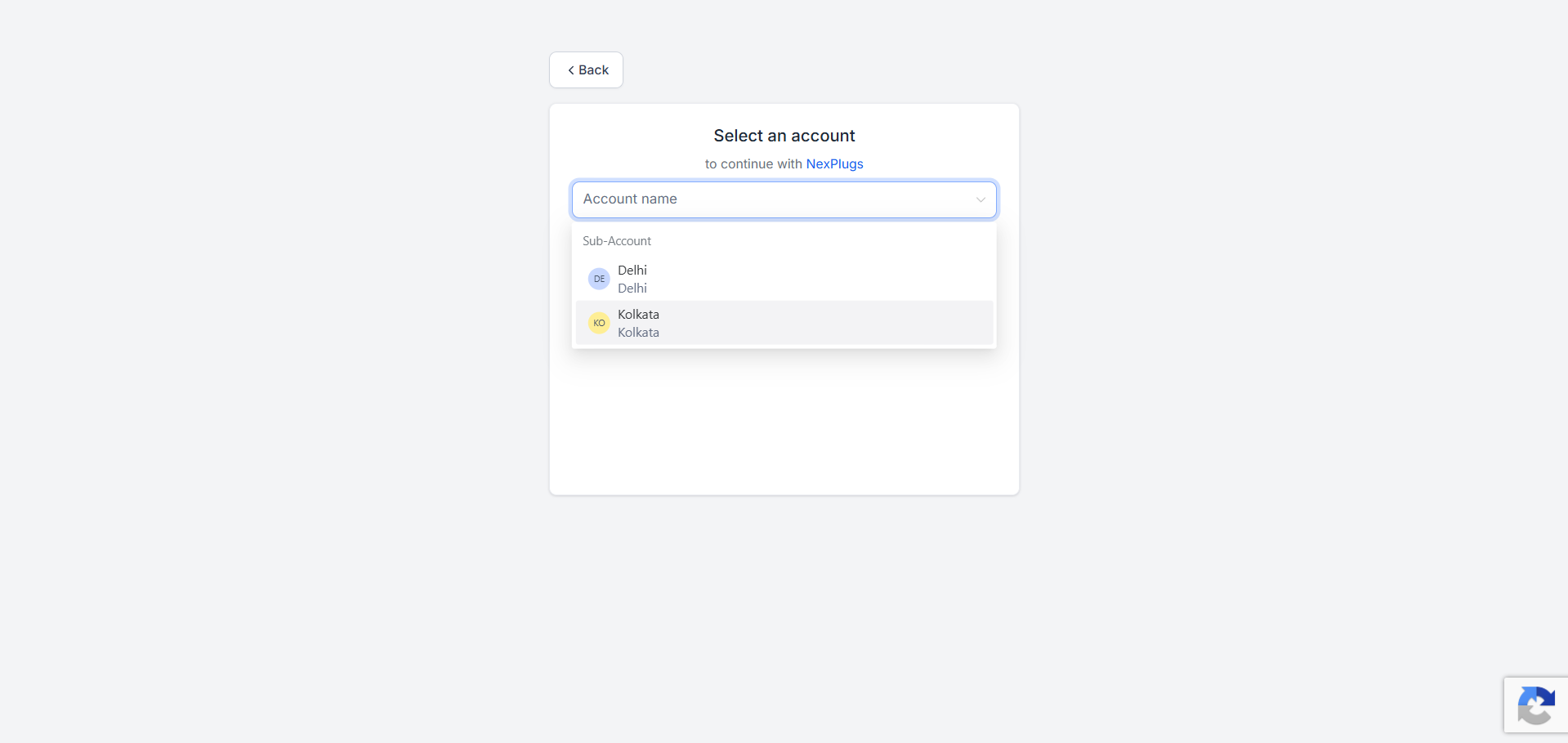Click the Kolkata primary name text
Viewport: 1568px width, 743px height.
[x=638, y=314]
